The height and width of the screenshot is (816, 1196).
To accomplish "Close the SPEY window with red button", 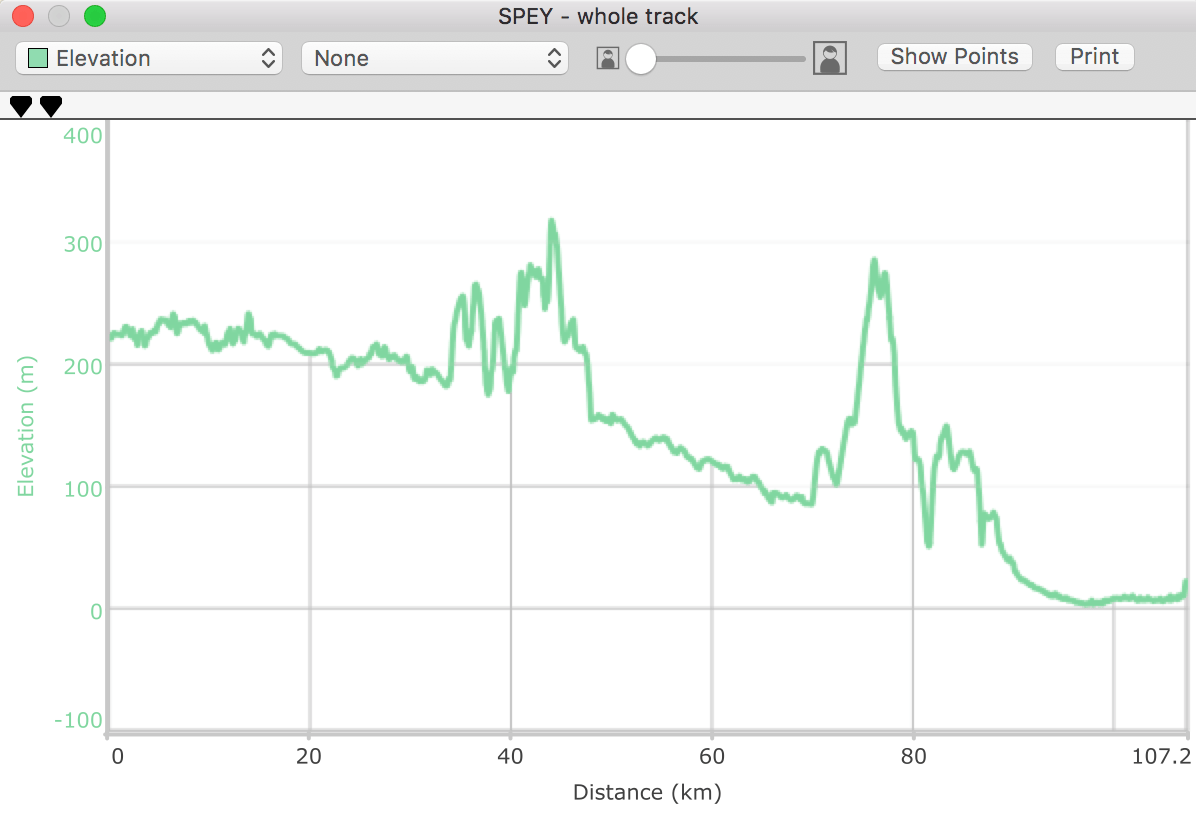I will pos(23,16).
